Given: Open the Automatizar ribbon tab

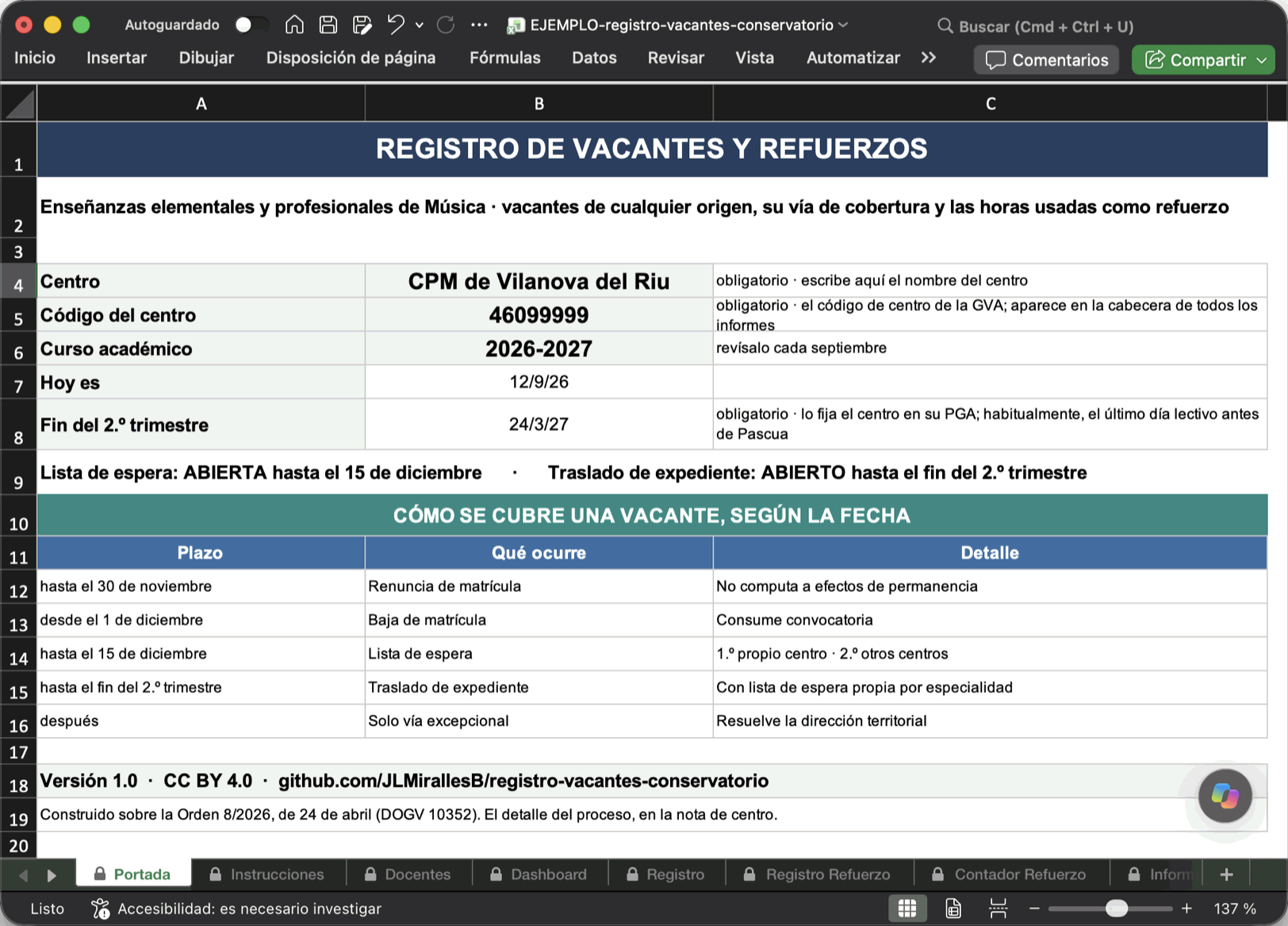Looking at the screenshot, I should pos(853,58).
